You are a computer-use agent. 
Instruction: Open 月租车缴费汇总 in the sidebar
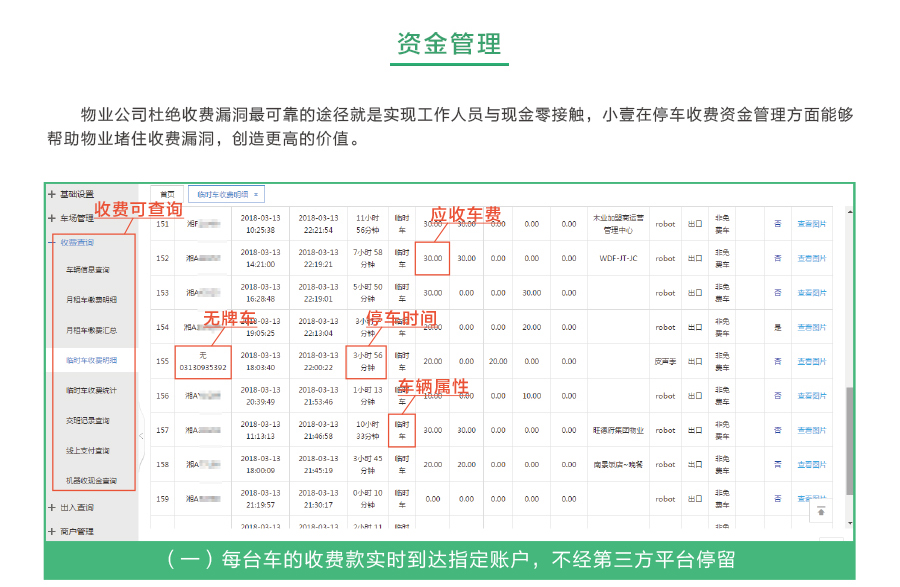(x=91, y=330)
